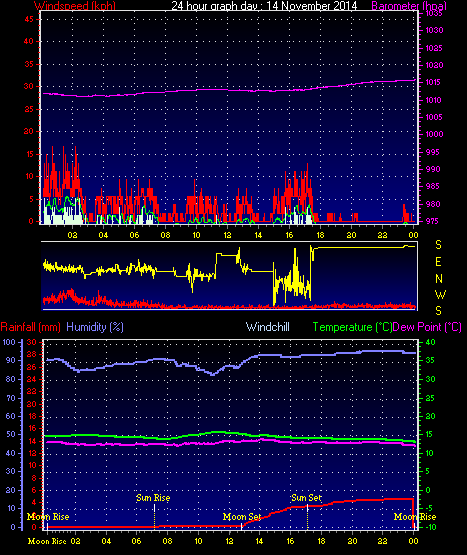Click the 40 temperature scale value
The width and height of the screenshot is (467, 555).
pos(430,342)
